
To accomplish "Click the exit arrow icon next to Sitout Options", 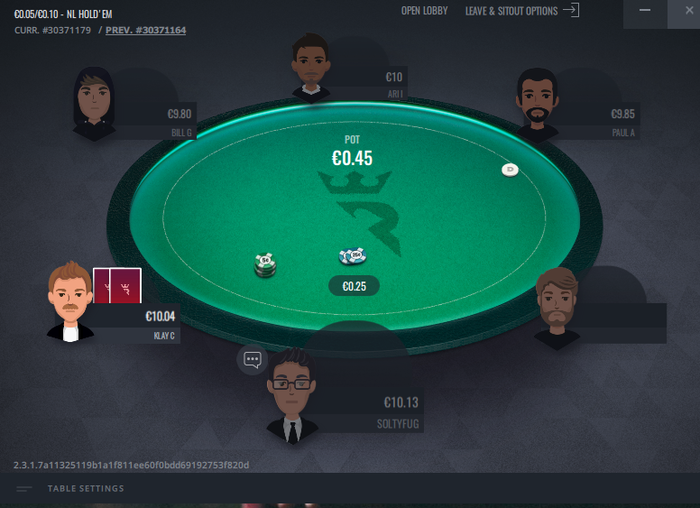I will click(571, 10).
